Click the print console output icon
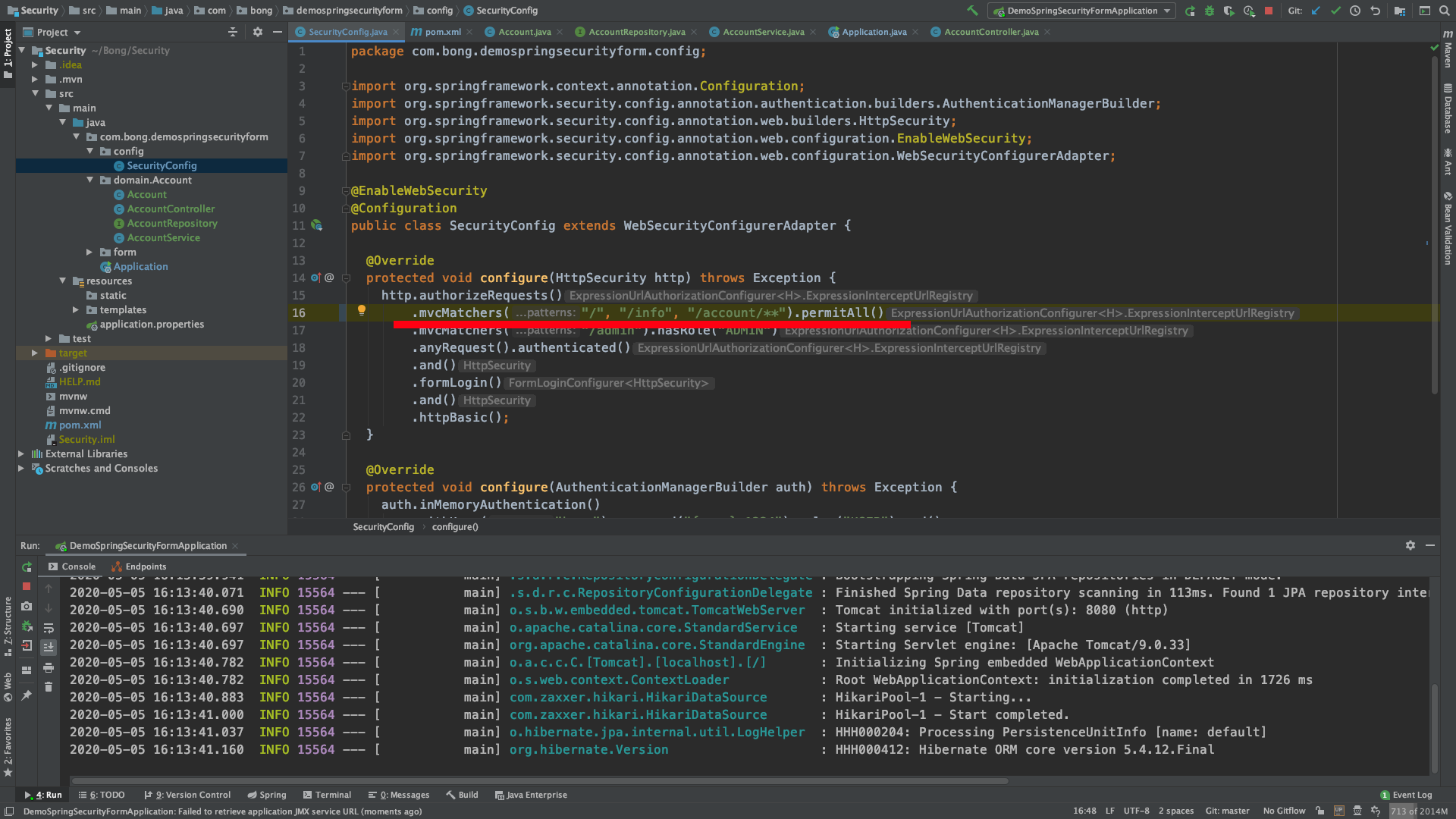This screenshot has height=819, width=1456. coord(49,667)
